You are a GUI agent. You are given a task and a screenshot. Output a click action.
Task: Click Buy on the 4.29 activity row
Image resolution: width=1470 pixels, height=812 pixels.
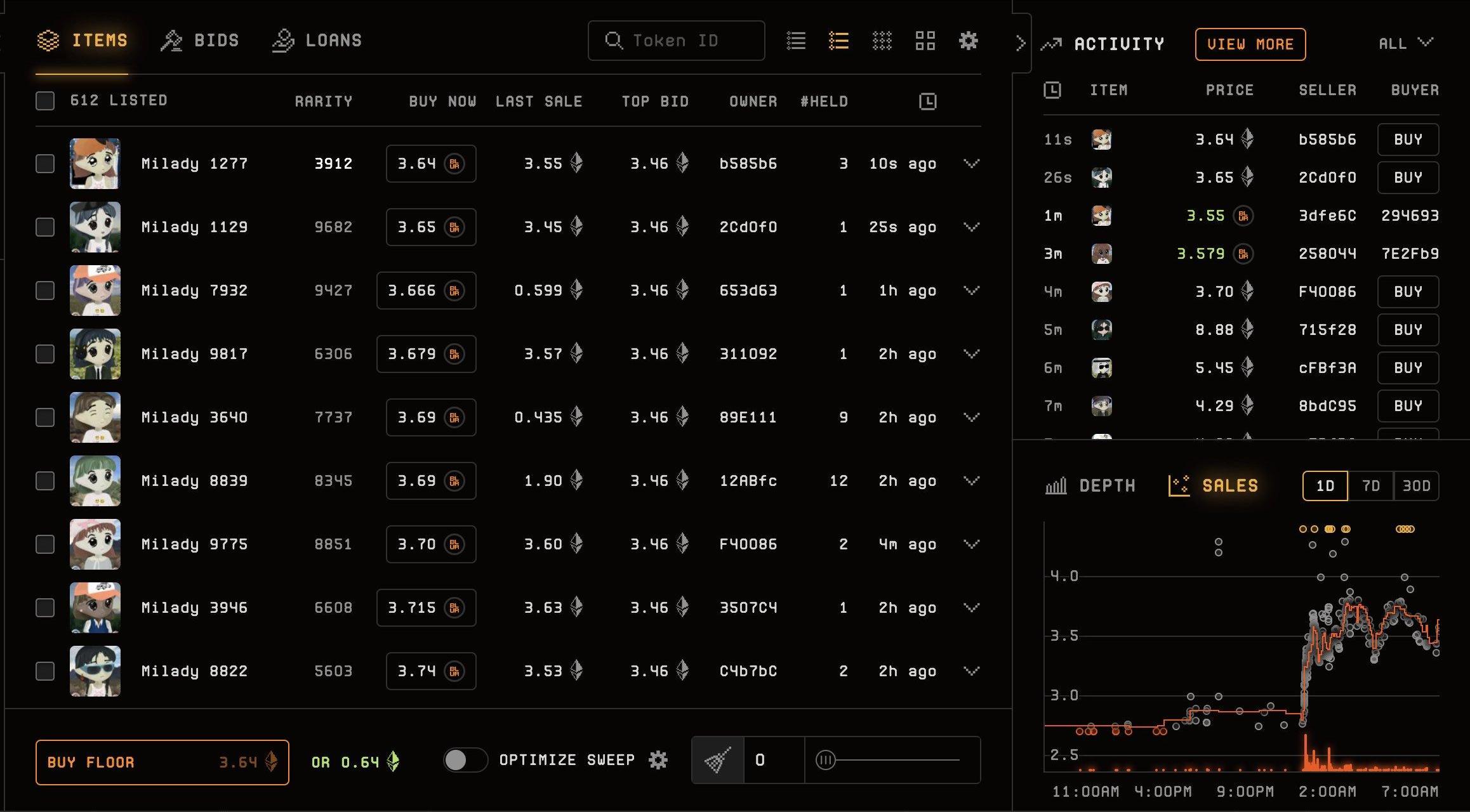click(1408, 406)
